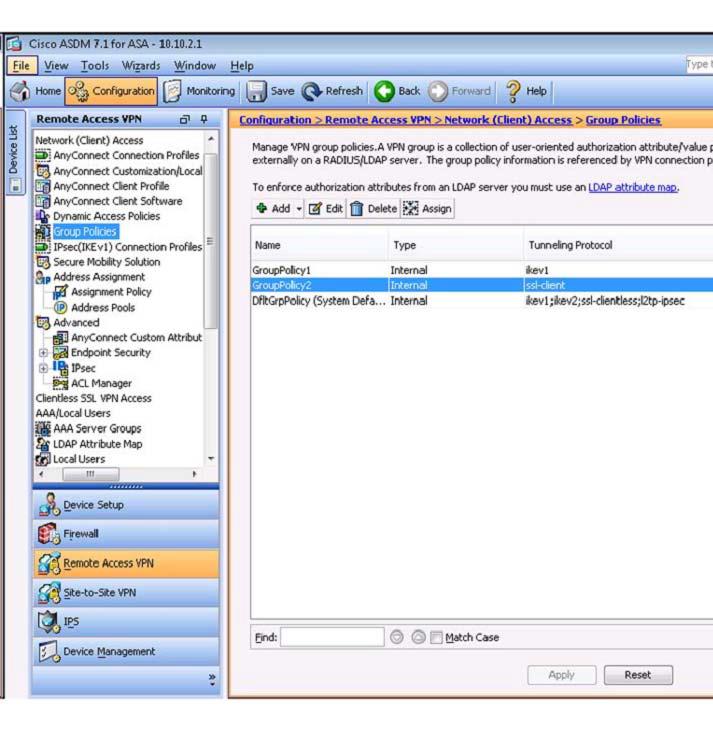Screen dimensions: 713x731
Task: Click the Forward navigation button
Action: coord(460,91)
